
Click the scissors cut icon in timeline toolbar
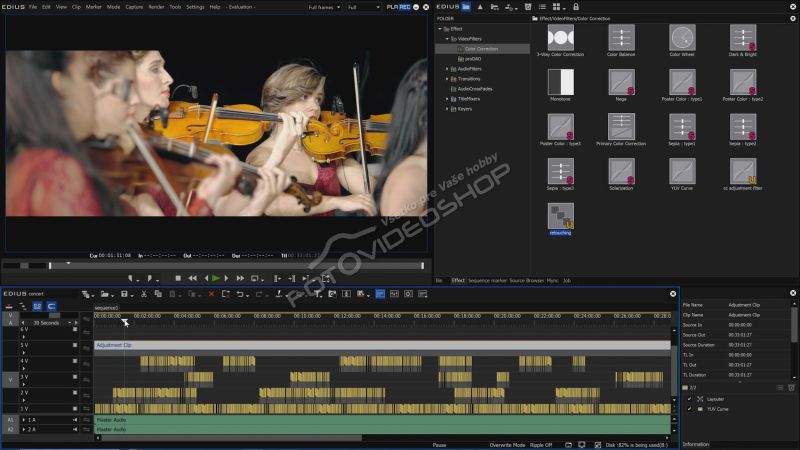(144, 294)
